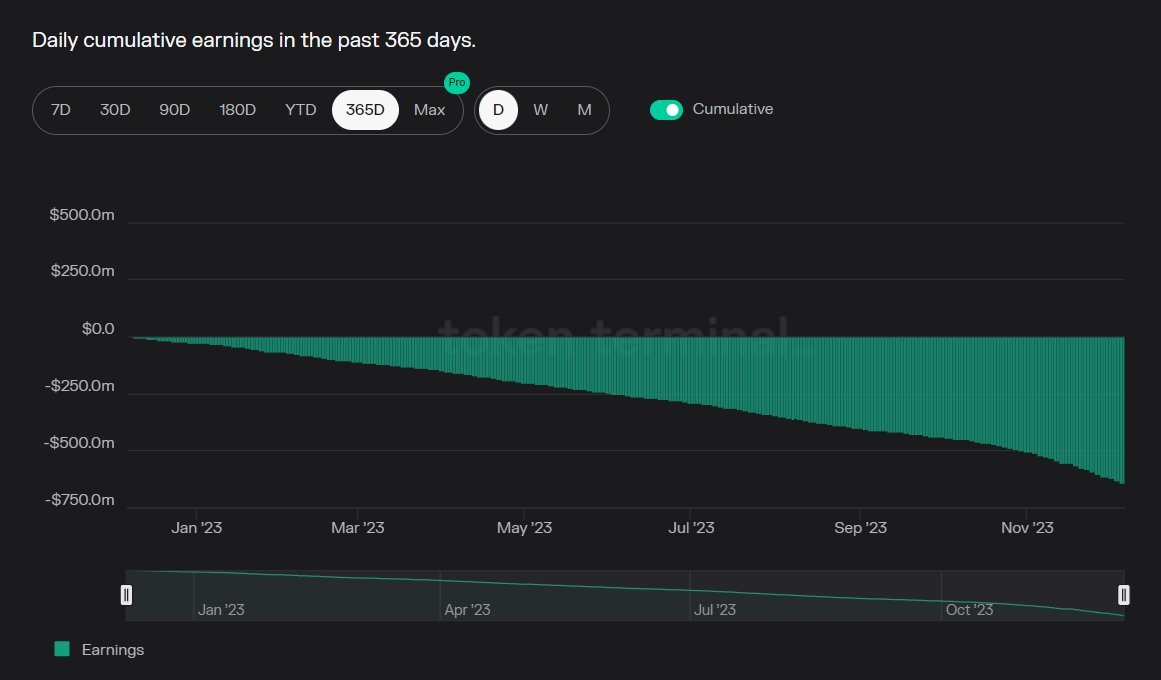Switch granularity to weekly (W)
The height and width of the screenshot is (680, 1161).
[x=541, y=110]
